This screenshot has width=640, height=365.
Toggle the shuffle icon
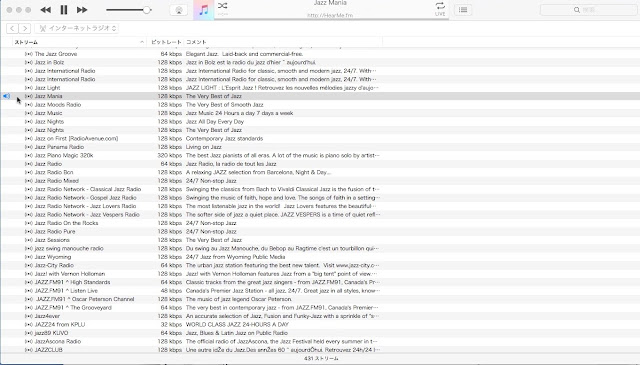222,6
